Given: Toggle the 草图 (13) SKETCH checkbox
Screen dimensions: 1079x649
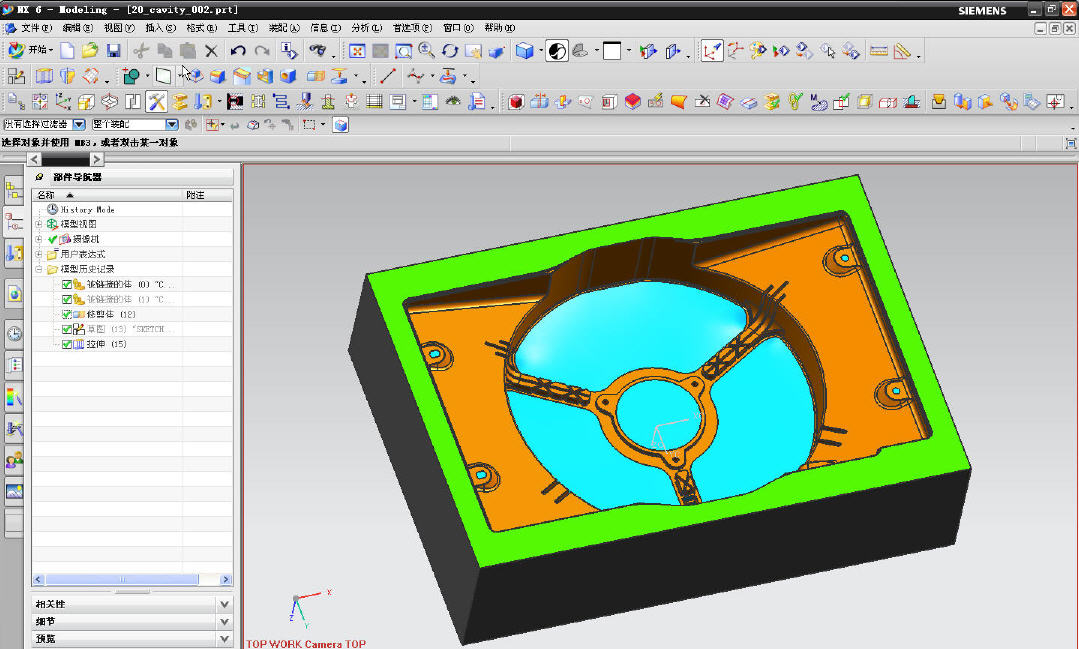Looking at the screenshot, I should pyautogui.click(x=67, y=329).
